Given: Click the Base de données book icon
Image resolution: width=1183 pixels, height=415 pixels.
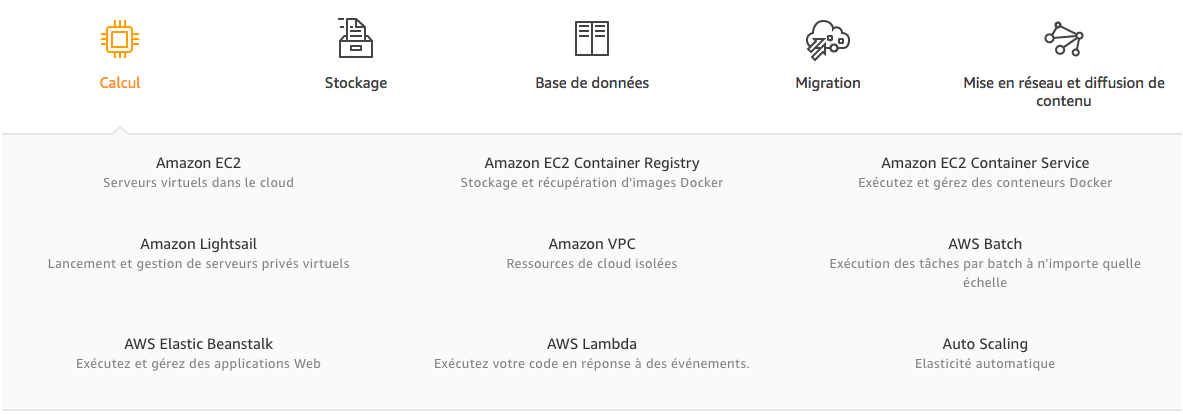Looking at the screenshot, I should (x=591, y=38).
